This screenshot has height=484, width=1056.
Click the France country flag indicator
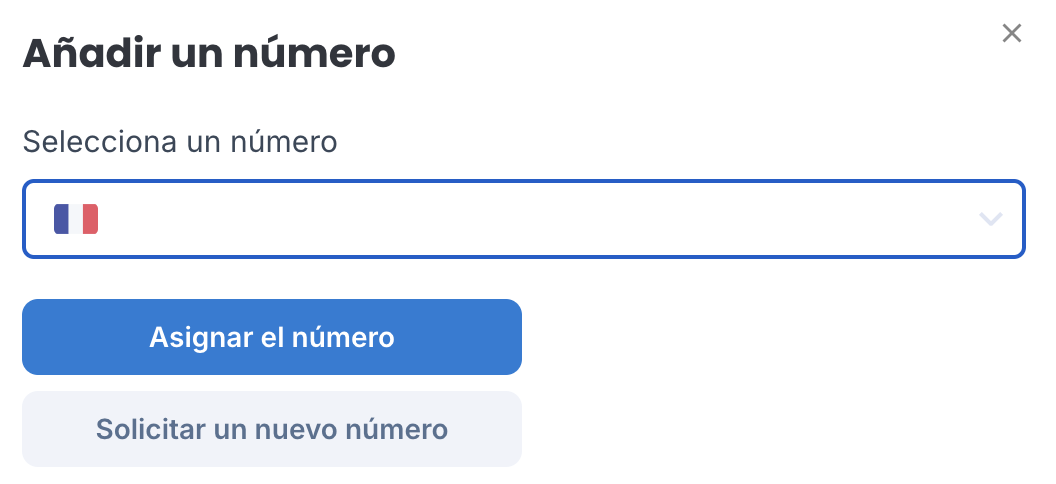(x=76, y=219)
